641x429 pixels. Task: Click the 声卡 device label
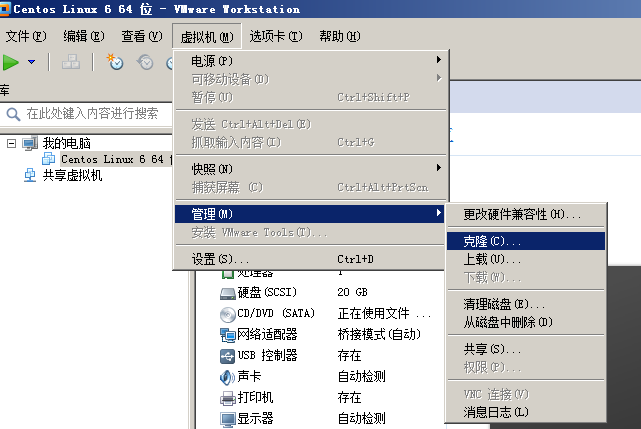[249, 377]
